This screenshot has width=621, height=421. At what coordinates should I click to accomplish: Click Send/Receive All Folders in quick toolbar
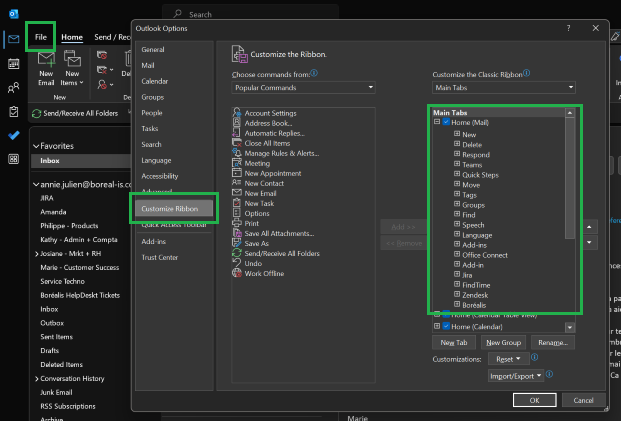[75, 114]
